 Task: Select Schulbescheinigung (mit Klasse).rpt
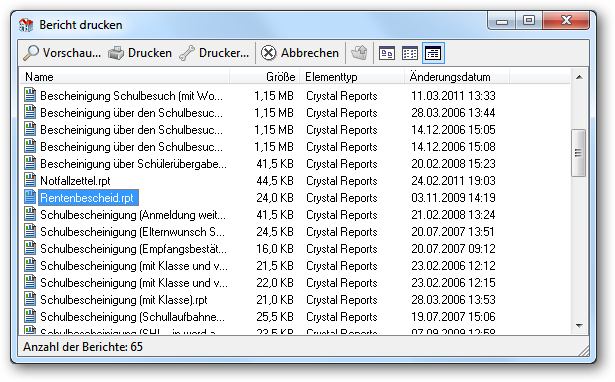click(x=124, y=300)
